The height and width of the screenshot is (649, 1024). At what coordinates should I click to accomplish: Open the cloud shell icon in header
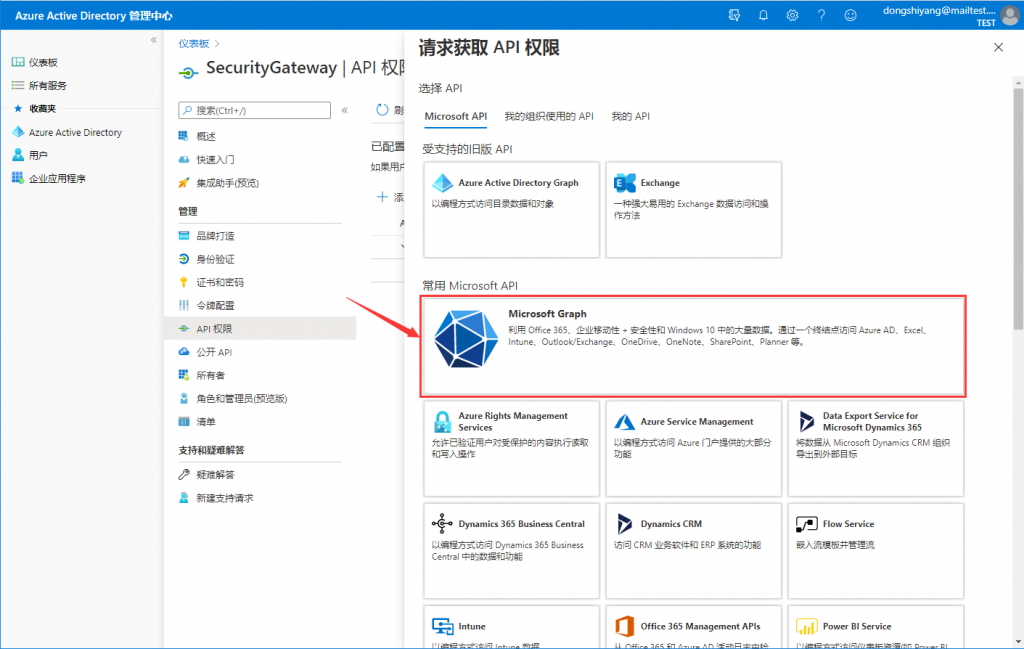click(x=734, y=15)
